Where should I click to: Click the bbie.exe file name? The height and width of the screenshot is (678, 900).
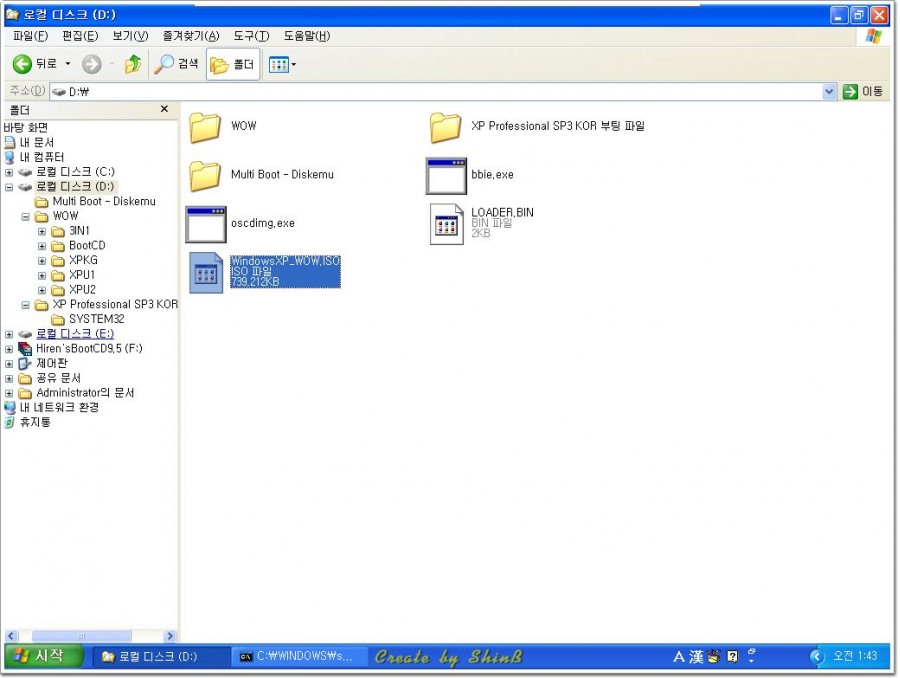(492, 175)
